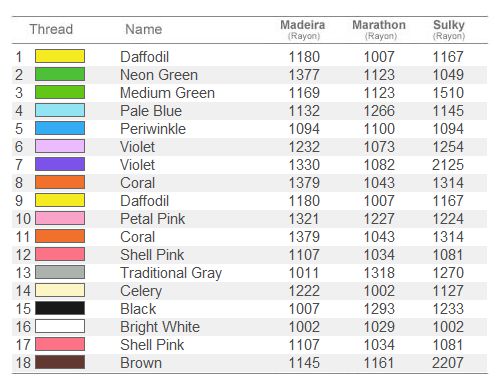
Task: Click the Brown swatch in row 18
Action: (60, 362)
